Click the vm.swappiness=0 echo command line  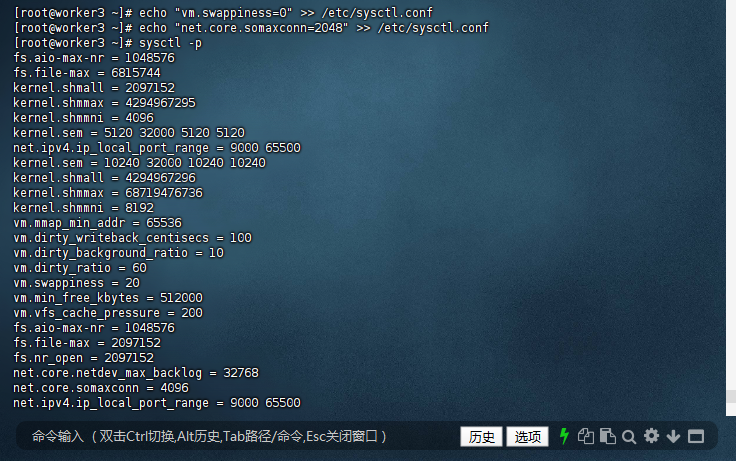(223, 13)
